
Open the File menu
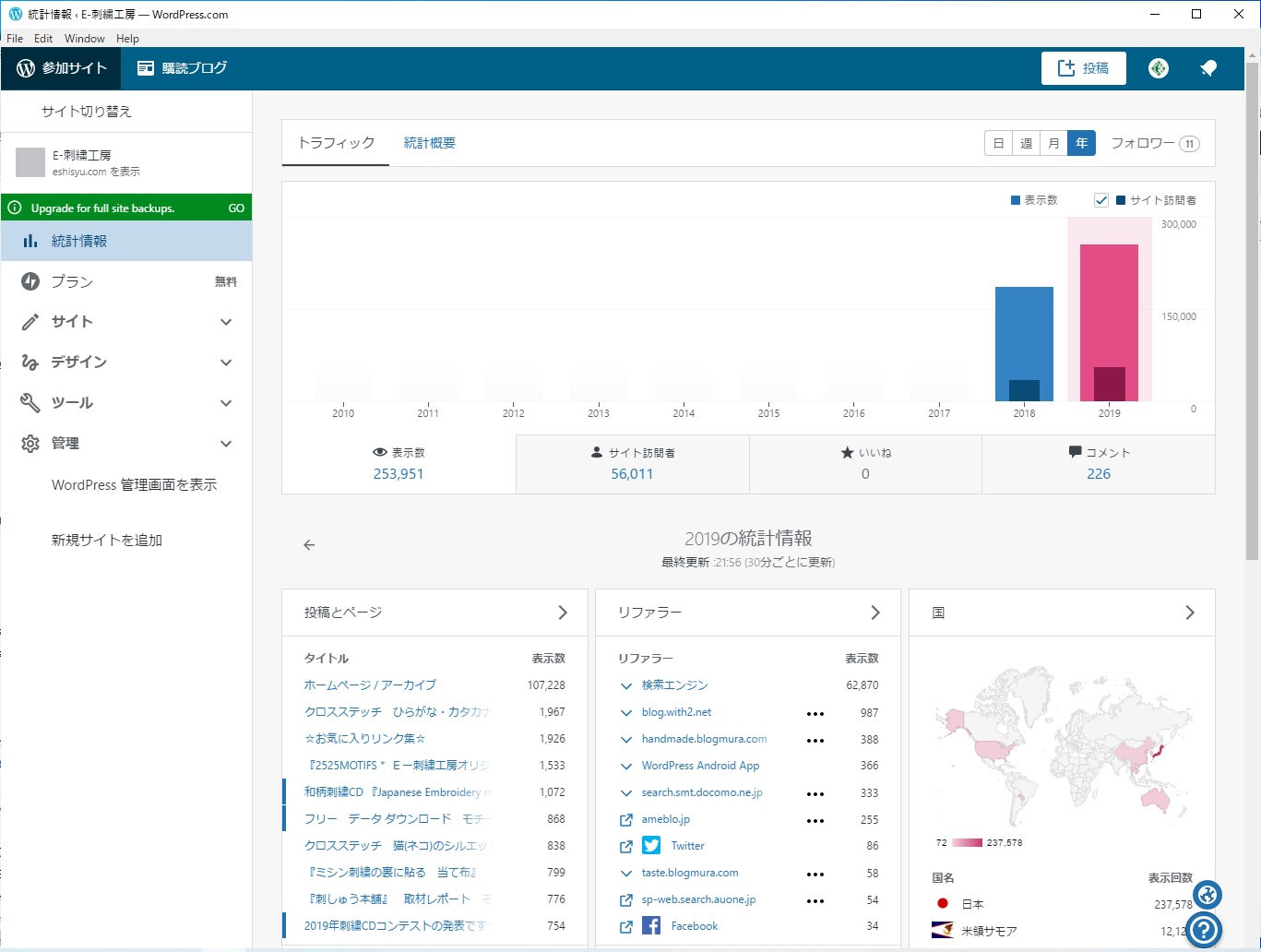point(15,39)
